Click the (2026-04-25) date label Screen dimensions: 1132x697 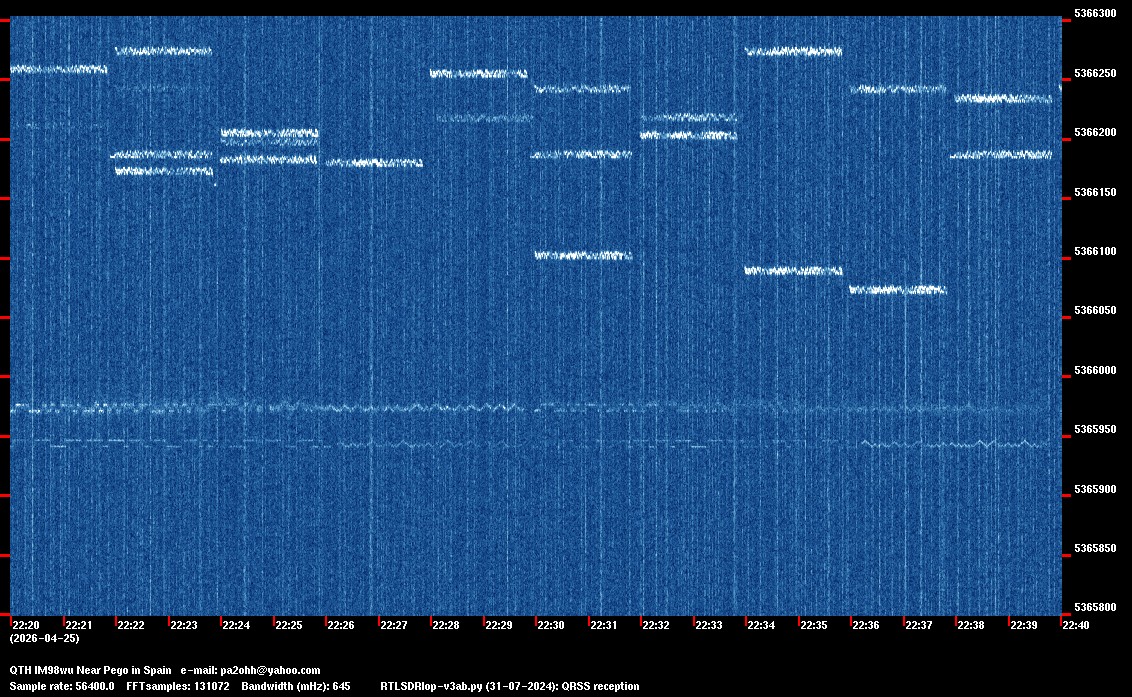tap(44, 638)
